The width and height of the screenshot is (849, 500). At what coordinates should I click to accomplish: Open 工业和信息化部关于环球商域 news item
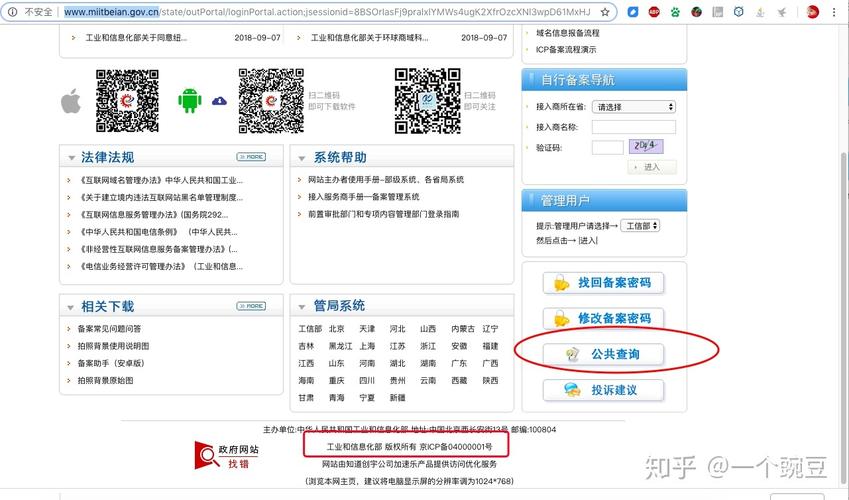(369, 37)
